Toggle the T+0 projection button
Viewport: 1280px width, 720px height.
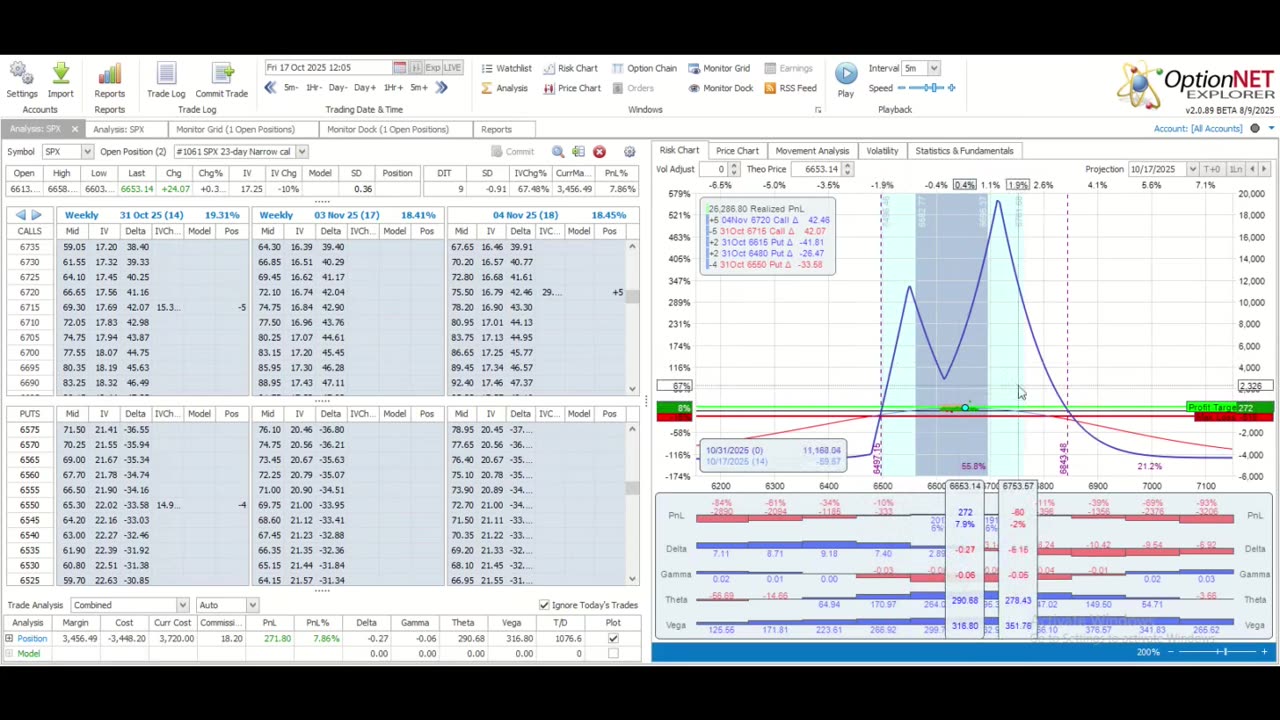(x=1212, y=169)
